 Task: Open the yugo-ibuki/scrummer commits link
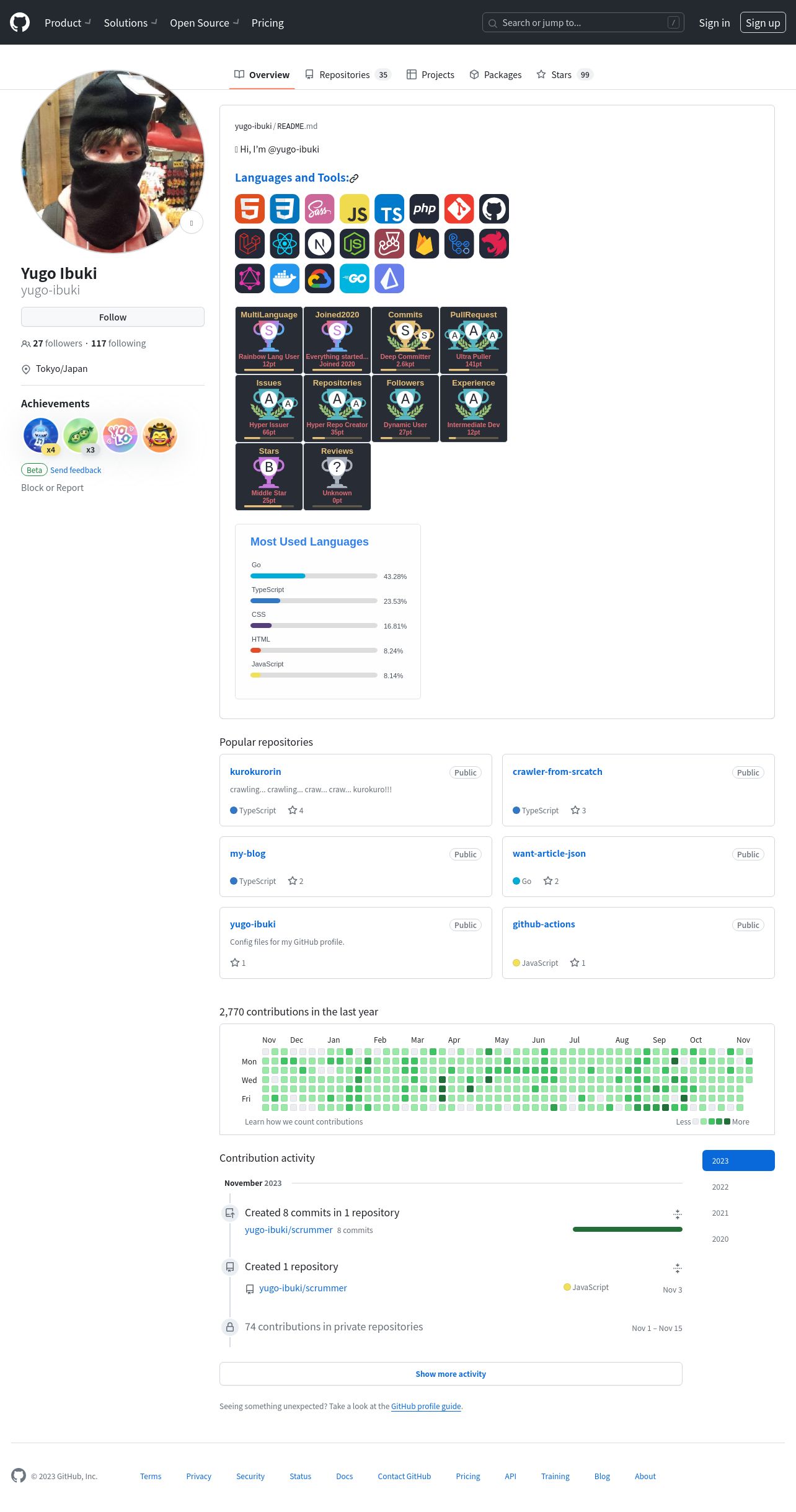289,1230
